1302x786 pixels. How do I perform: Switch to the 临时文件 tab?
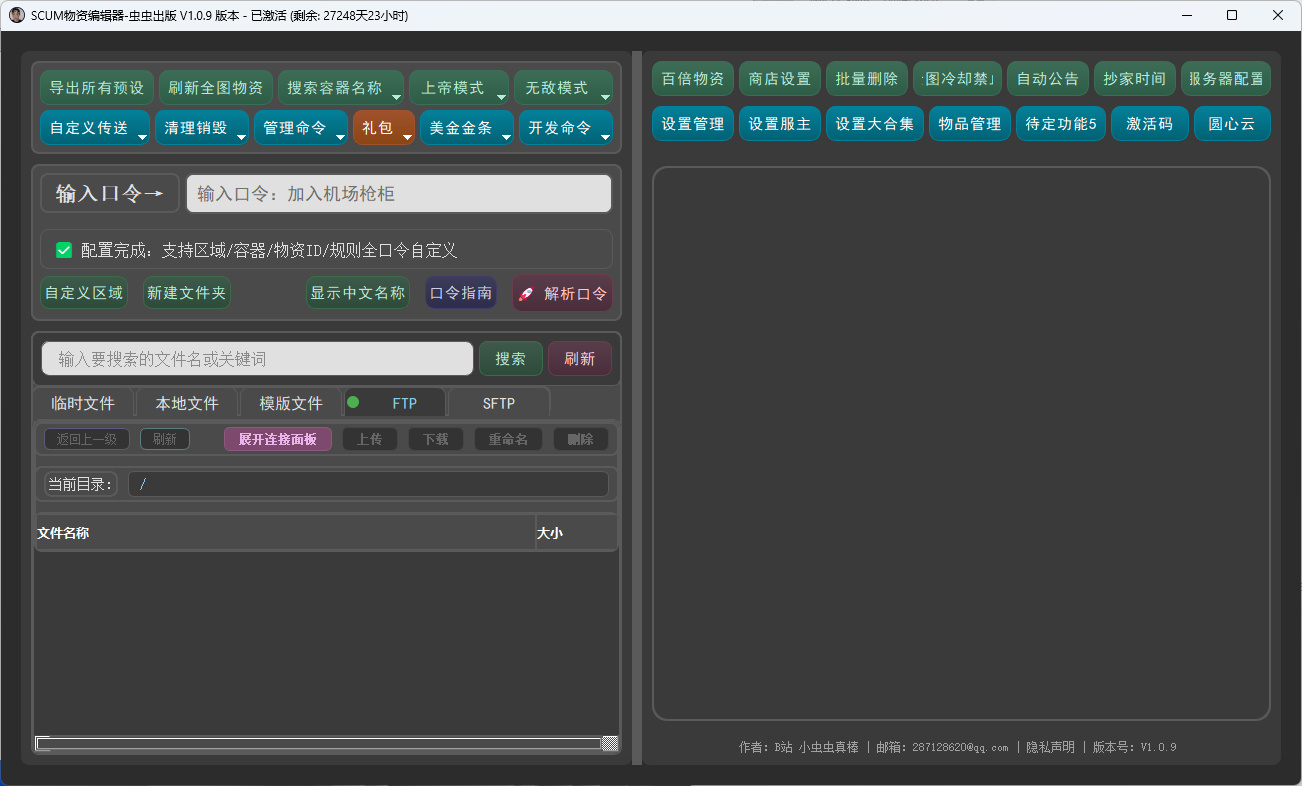83,403
